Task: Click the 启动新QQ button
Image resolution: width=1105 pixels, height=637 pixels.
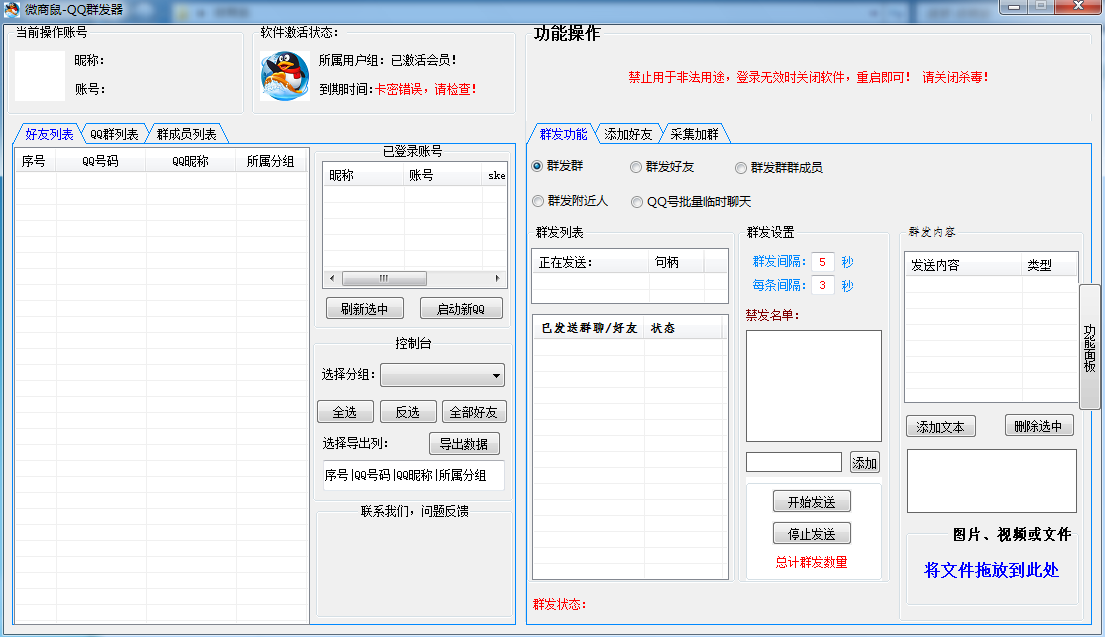Action: pyautogui.click(x=461, y=309)
